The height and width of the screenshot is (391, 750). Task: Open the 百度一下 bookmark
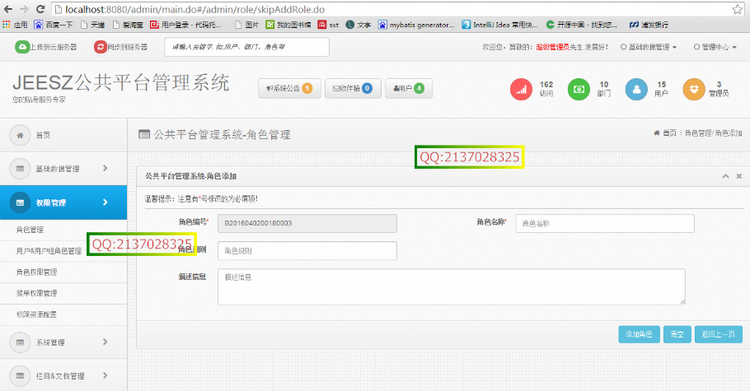coord(53,24)
